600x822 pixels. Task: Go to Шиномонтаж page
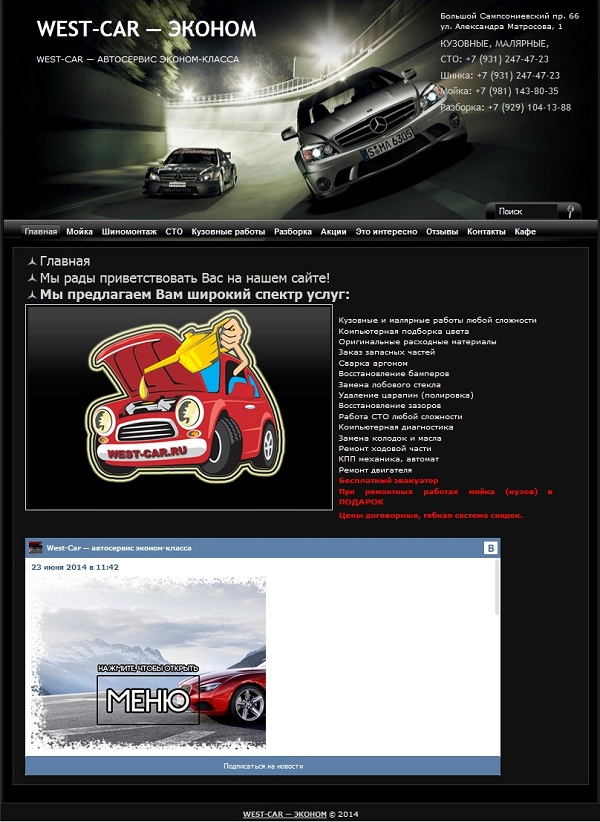pyautogui.click(x=129, y=231)
